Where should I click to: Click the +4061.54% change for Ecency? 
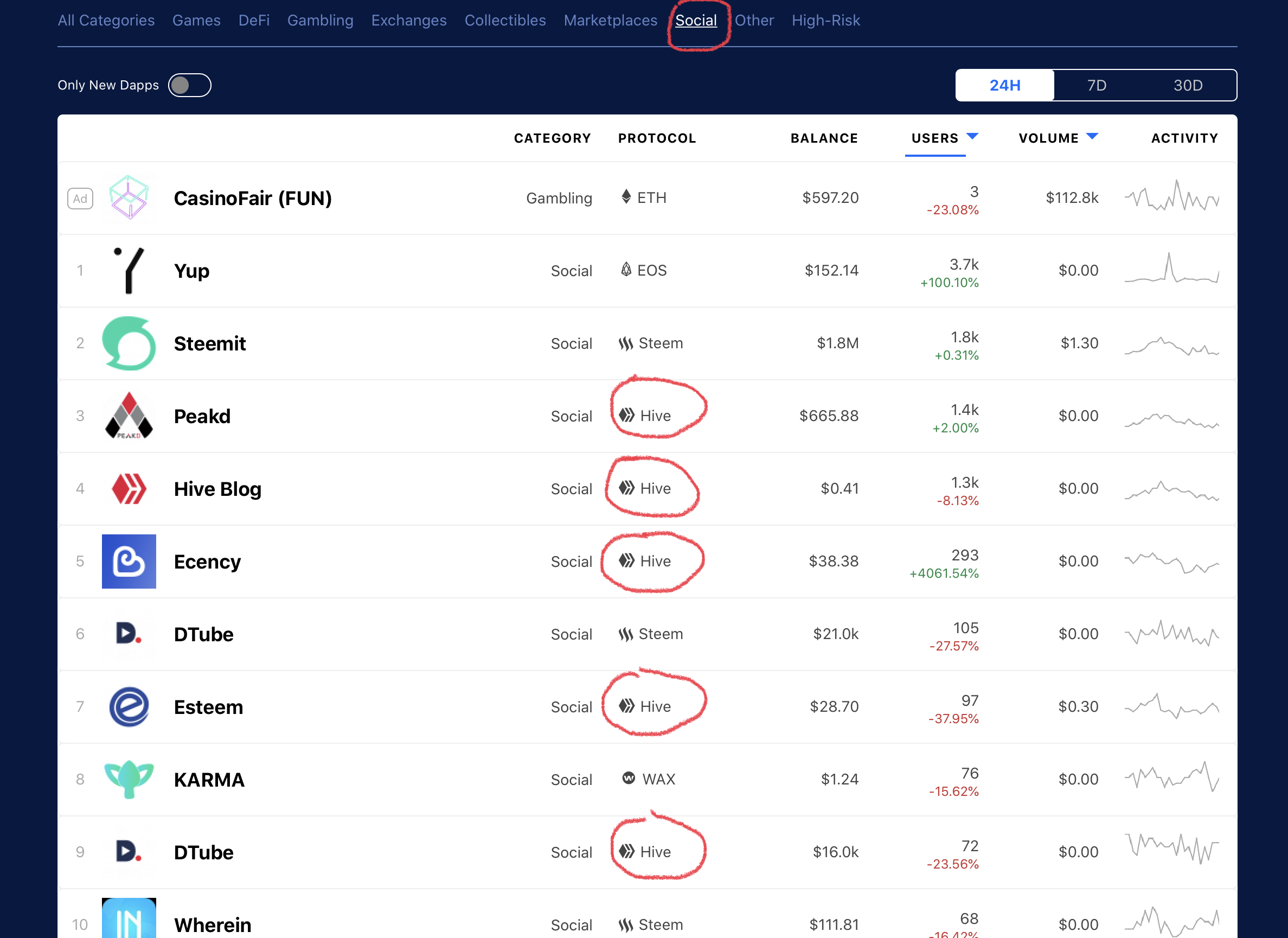point(944,573)
